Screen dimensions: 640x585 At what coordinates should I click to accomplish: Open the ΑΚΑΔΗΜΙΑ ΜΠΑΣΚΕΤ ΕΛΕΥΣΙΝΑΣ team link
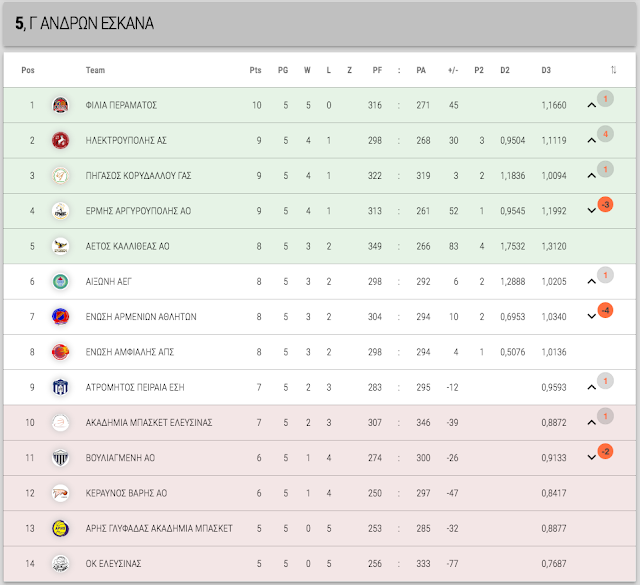point(149,423)
